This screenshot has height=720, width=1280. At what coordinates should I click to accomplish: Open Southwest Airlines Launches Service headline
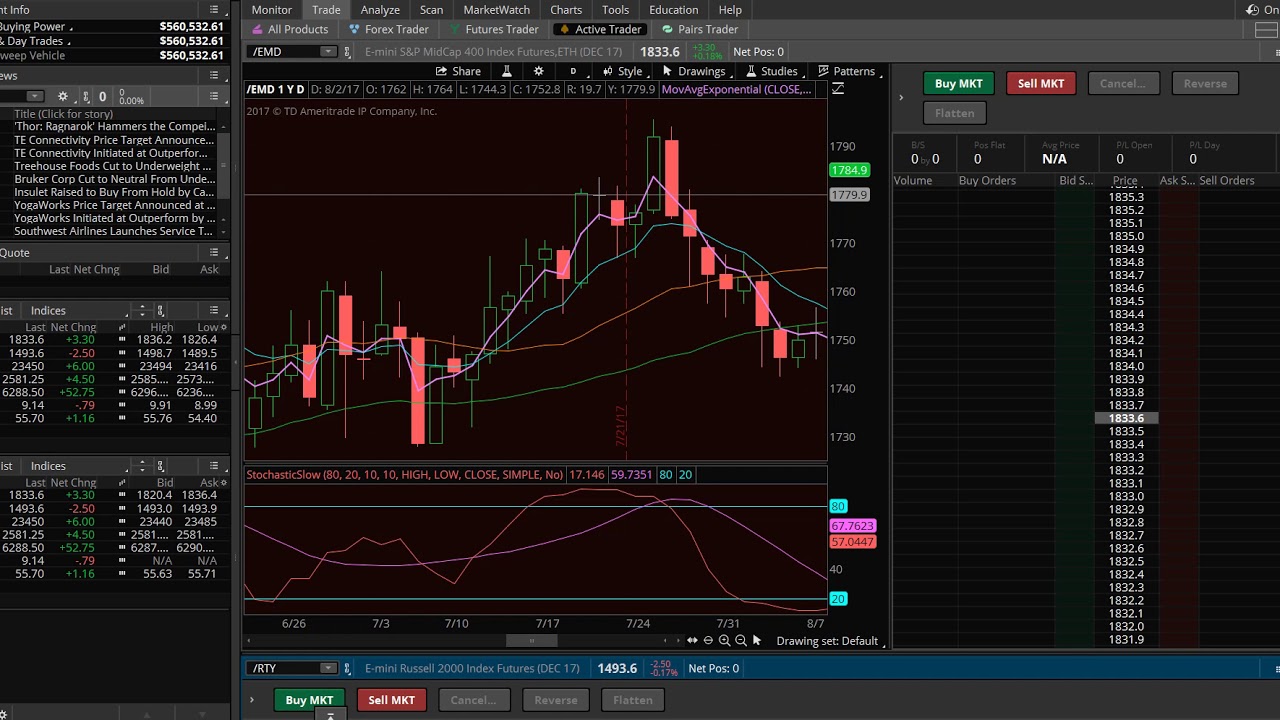113,231
